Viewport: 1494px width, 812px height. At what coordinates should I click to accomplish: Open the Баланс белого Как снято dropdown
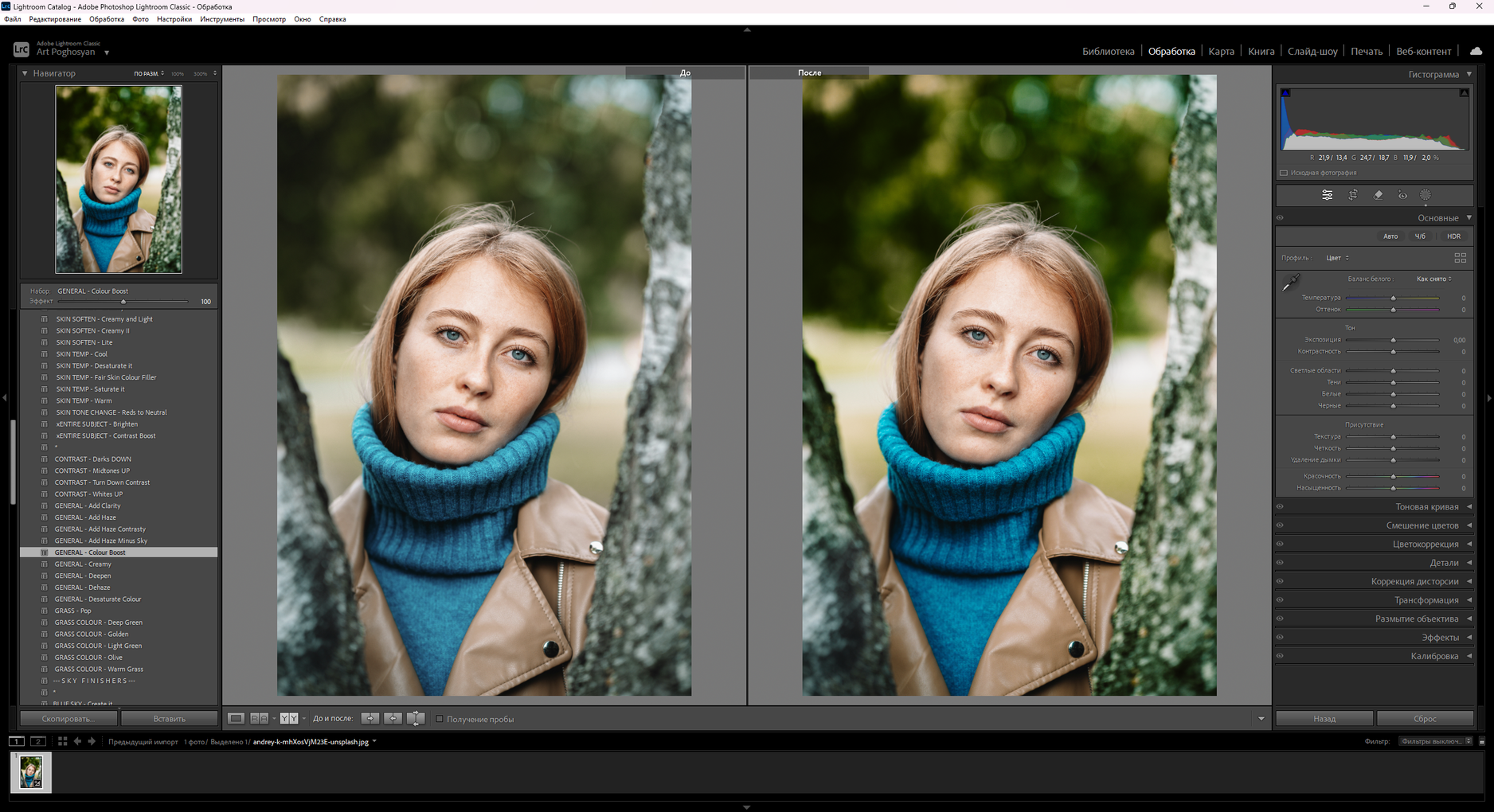[1433, 279]
